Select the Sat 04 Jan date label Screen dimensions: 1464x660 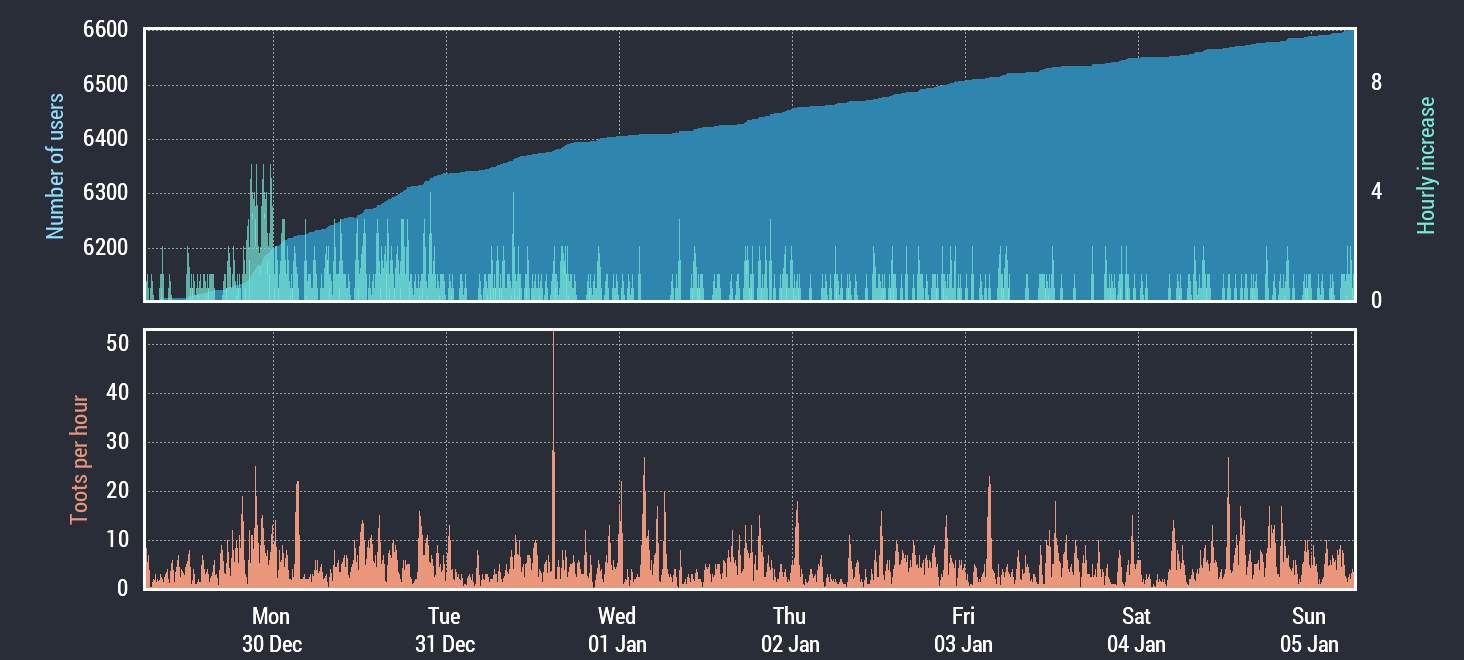pyautogui.click(x=1136, y=629)
